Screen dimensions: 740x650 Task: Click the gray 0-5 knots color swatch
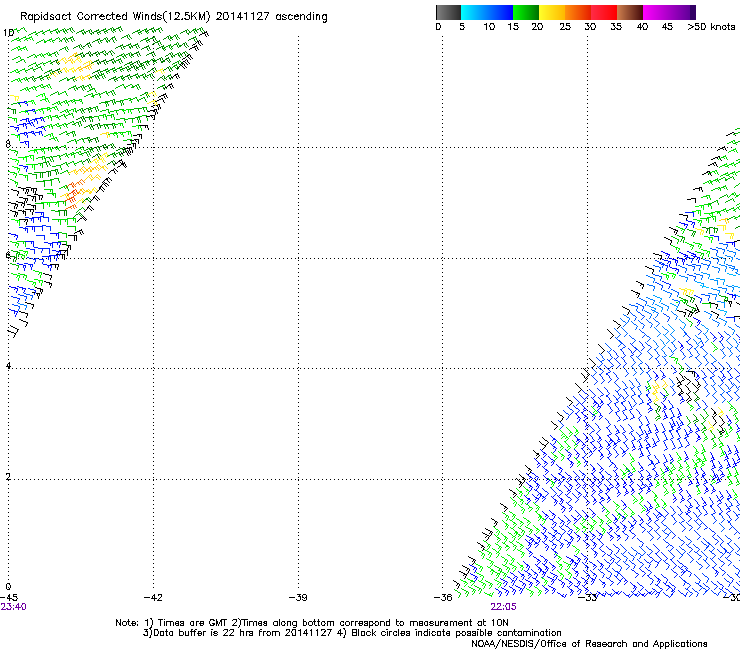tap(448, 12)
